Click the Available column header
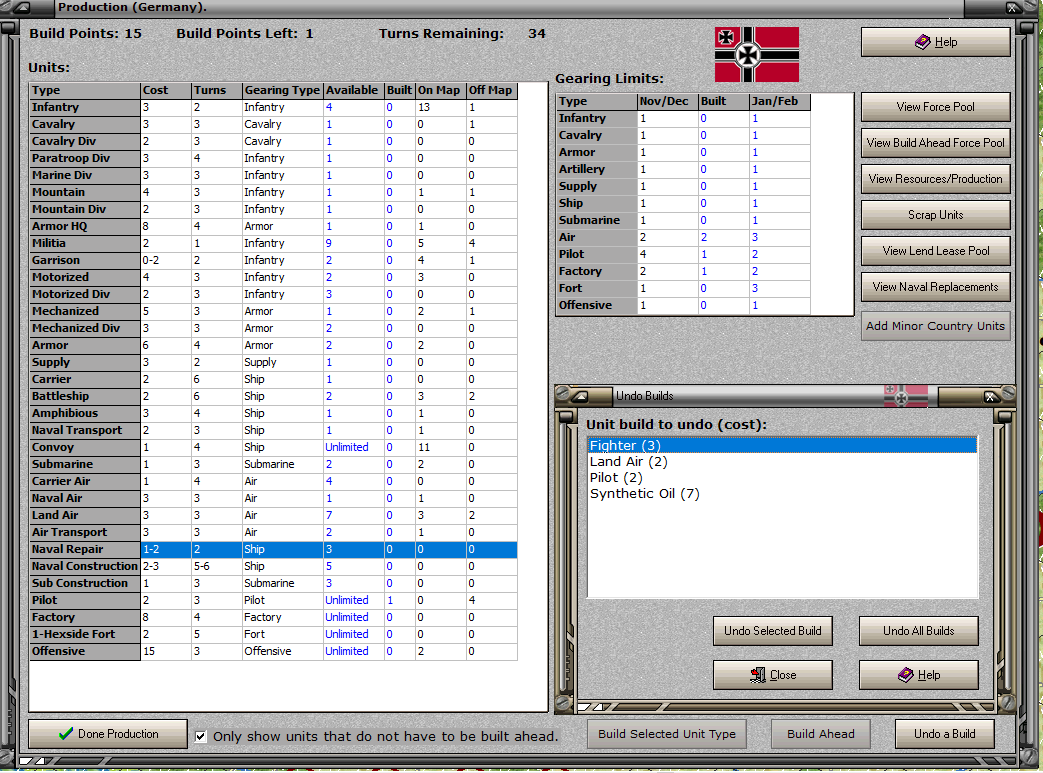The width and height of the screenshot is (1043, 773). point(354,90)
